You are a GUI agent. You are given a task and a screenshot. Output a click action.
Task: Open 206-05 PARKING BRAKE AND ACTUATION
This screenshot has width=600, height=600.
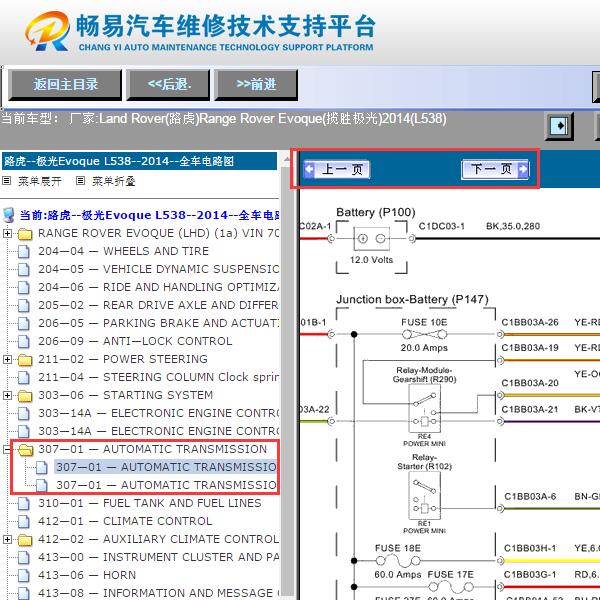click(x=158, y=323)
